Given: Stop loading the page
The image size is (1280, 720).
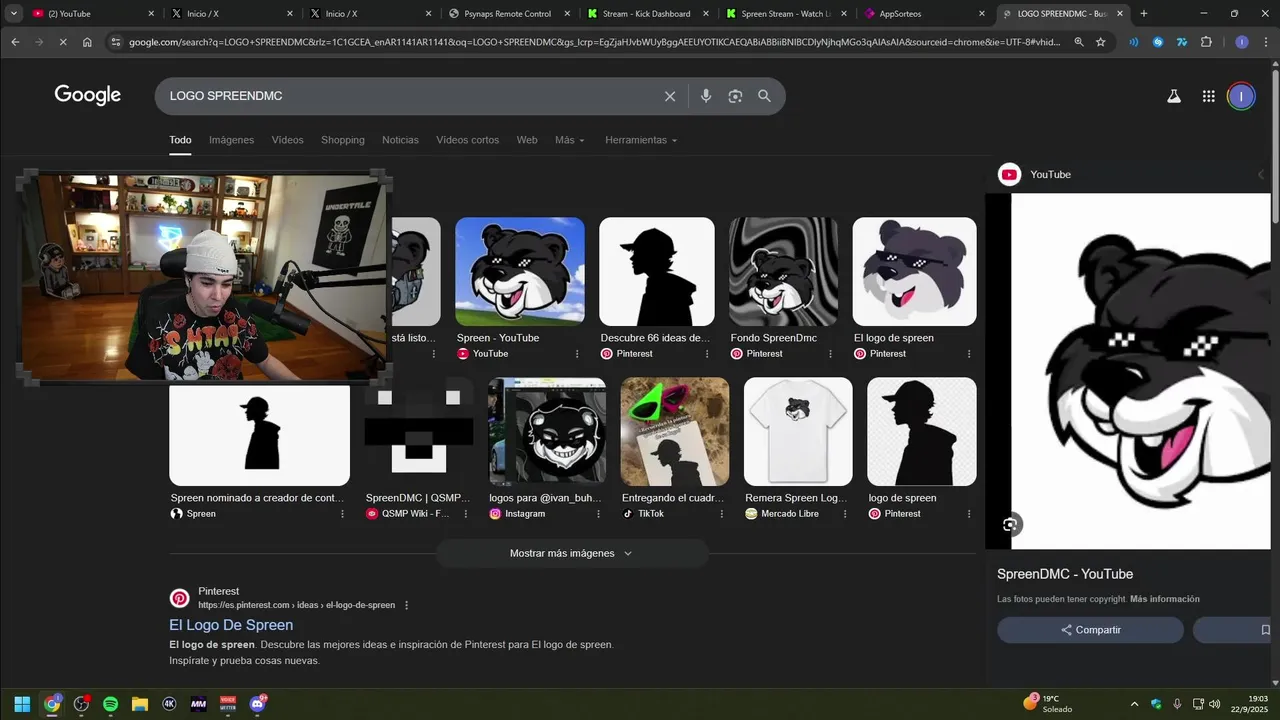Looking at the screenshot, I should click(x=63, y=42).
